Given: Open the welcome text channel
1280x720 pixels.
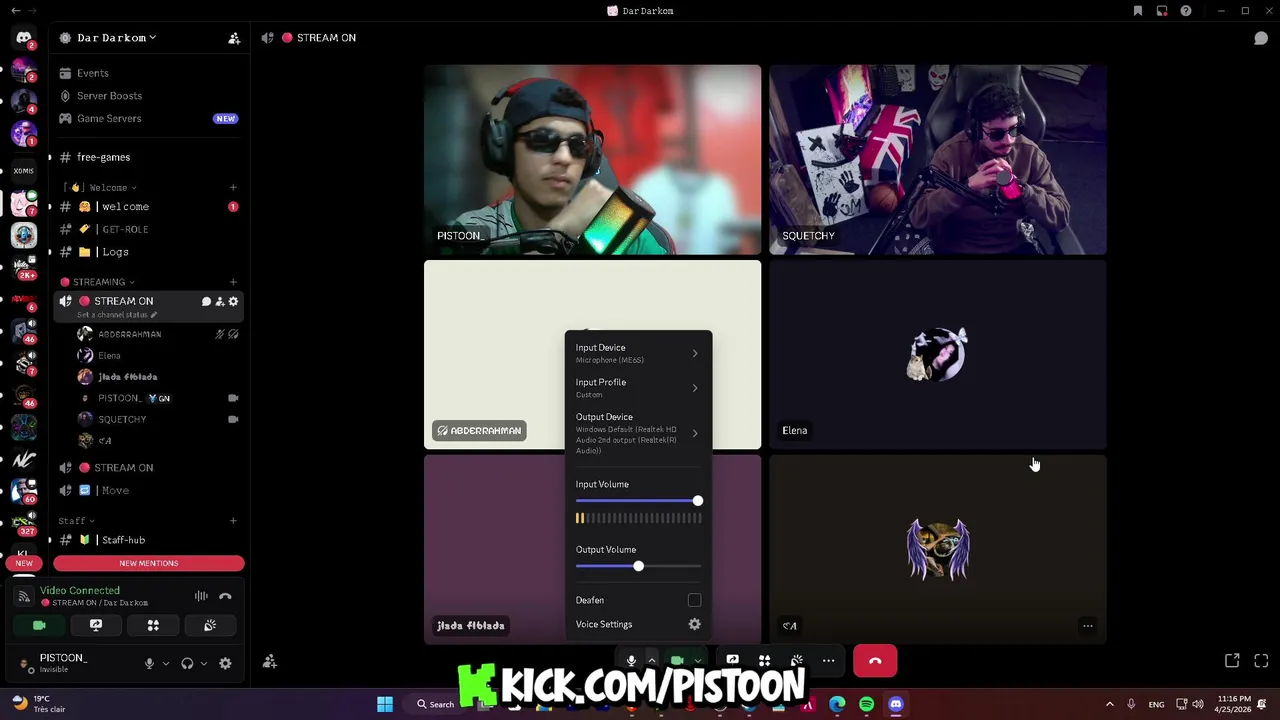Looking at the screenshot, I should point(148,207).
